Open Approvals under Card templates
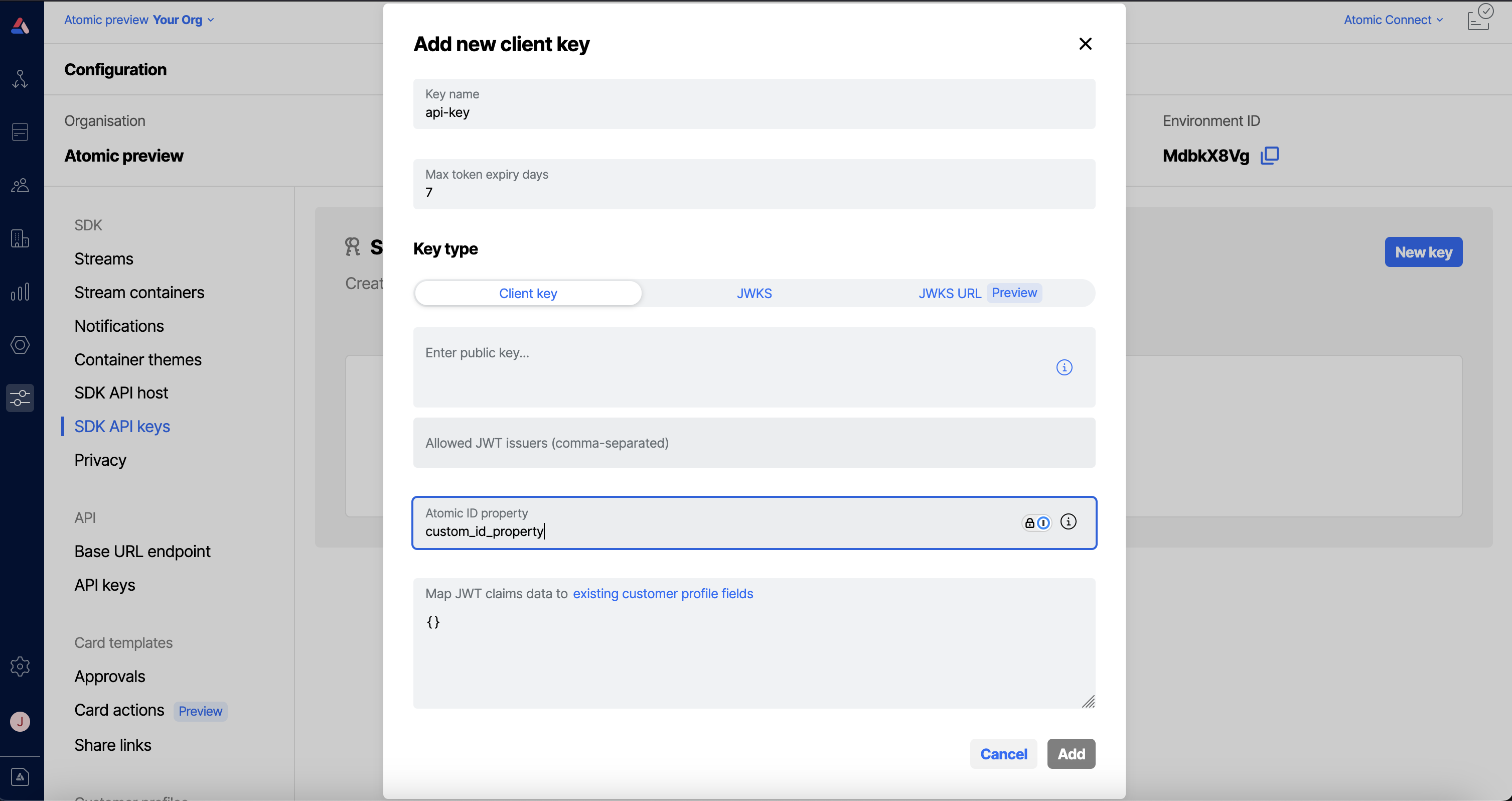Image resolution: width=1512 pixels, height=801 pixels. tap(110, 677)
